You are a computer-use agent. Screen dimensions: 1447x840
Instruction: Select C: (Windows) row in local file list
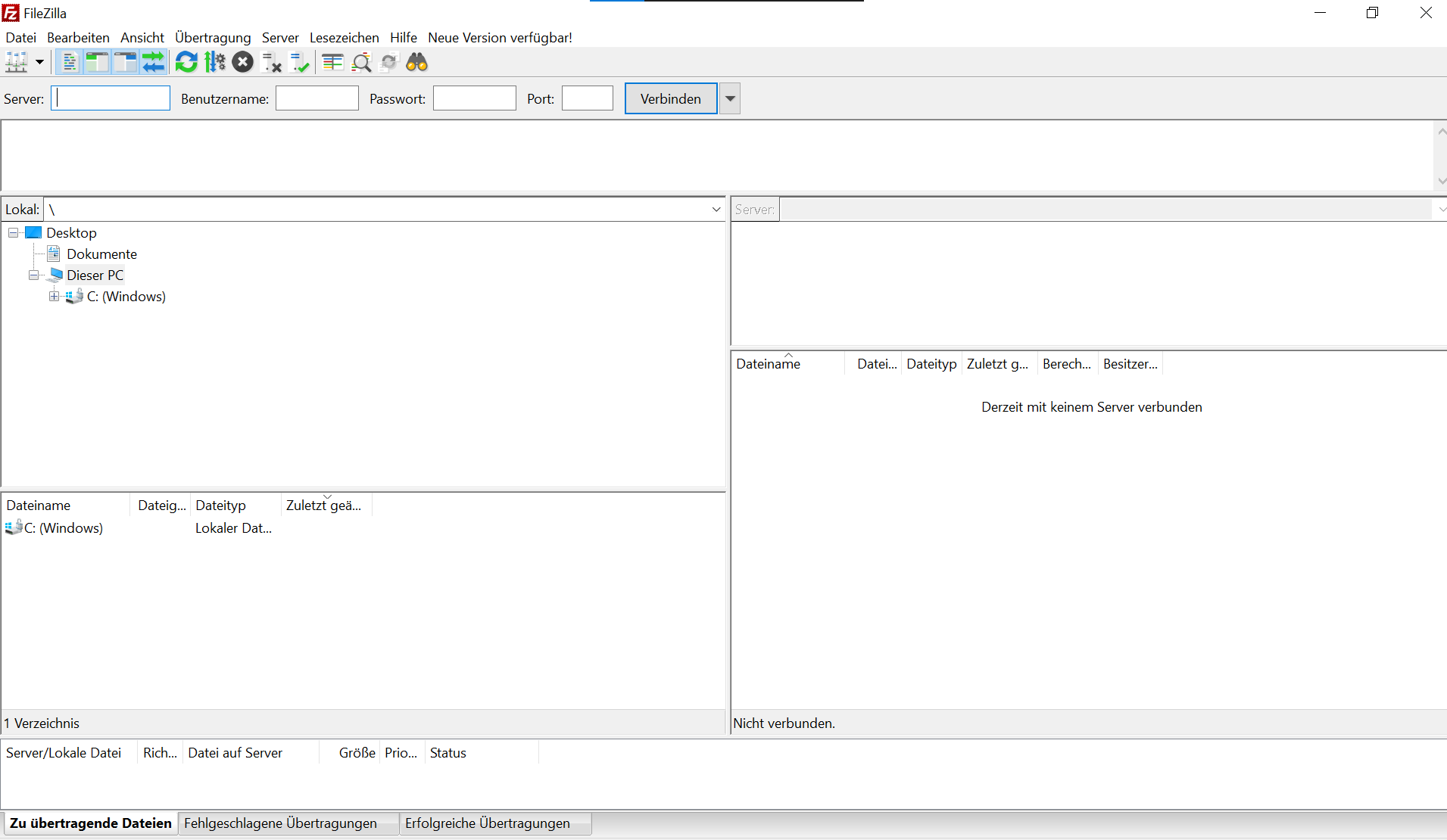64,528
